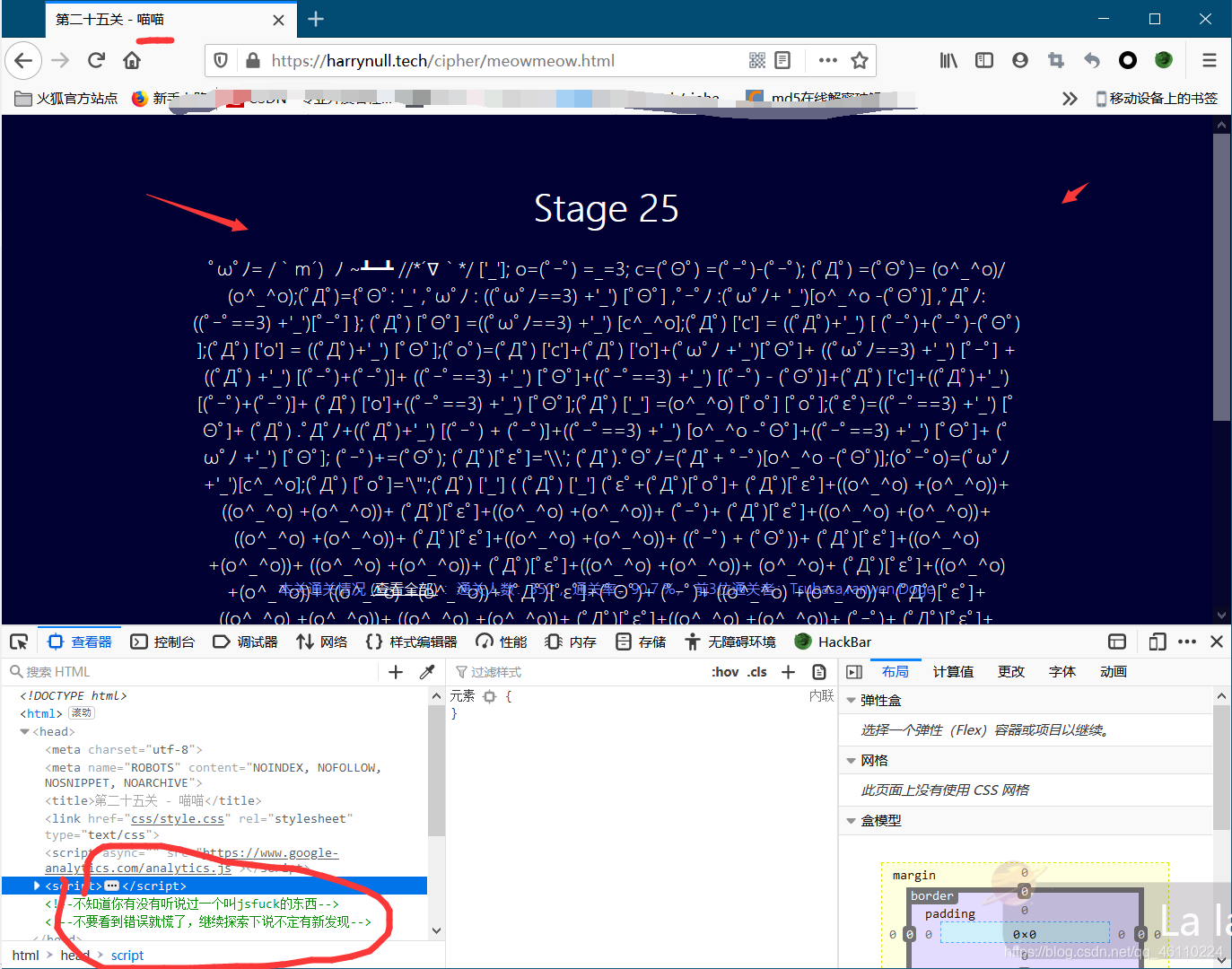Open the HackBar devtools tab
The image size is (1232, 969).
click(x=833, y=642)
